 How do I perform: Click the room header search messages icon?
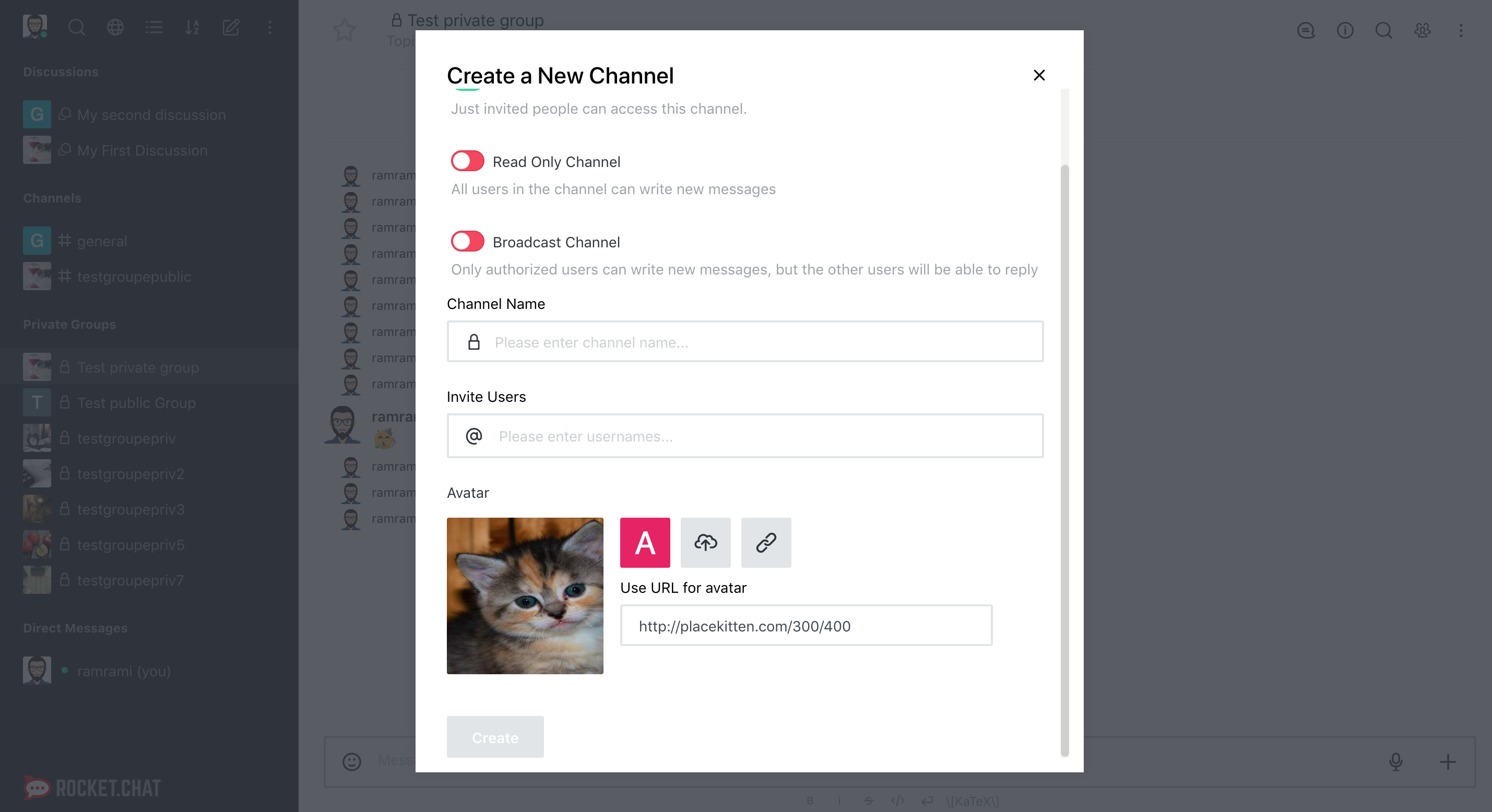[1384, 30]
